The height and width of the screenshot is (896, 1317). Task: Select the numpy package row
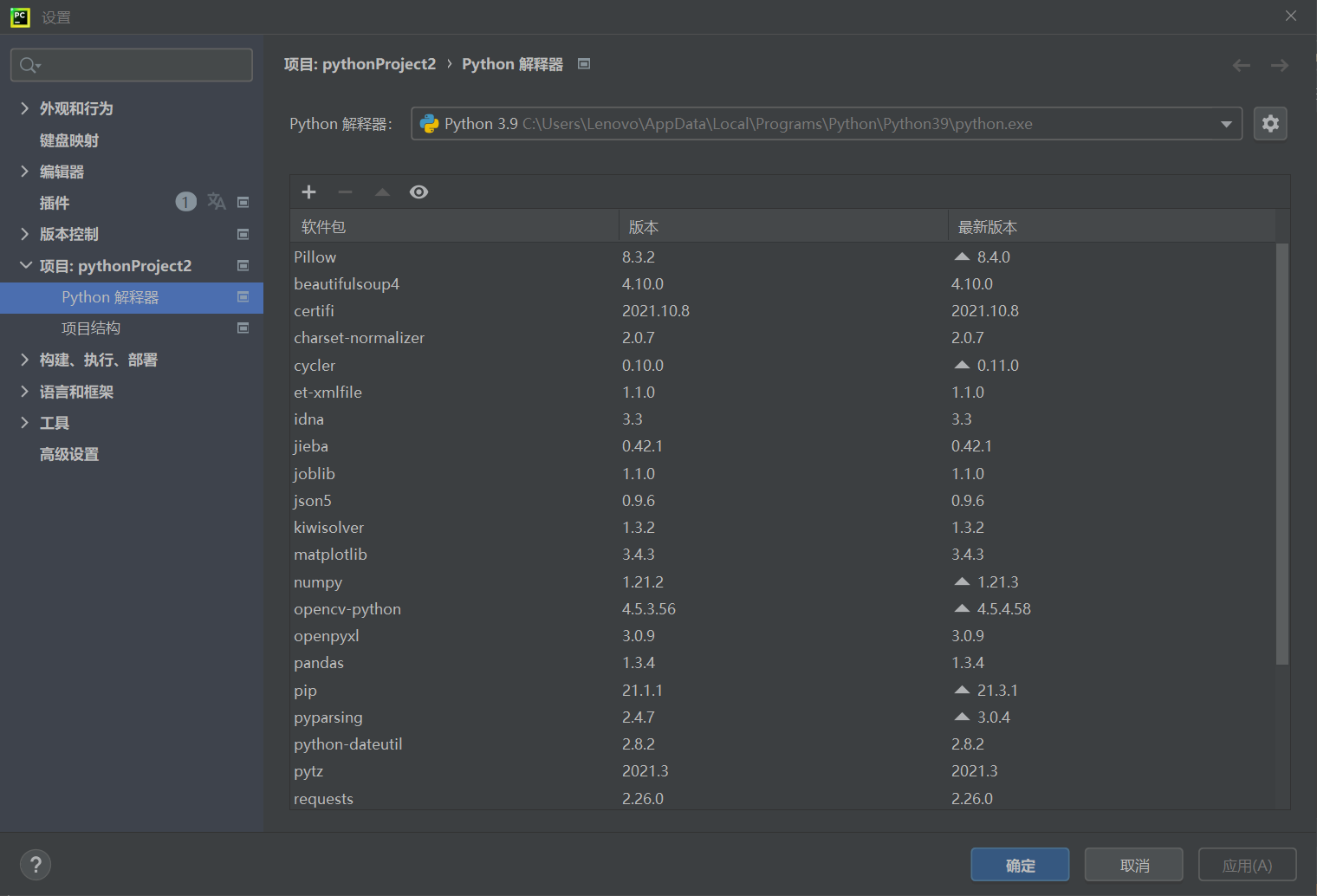[x=783, y=581]
